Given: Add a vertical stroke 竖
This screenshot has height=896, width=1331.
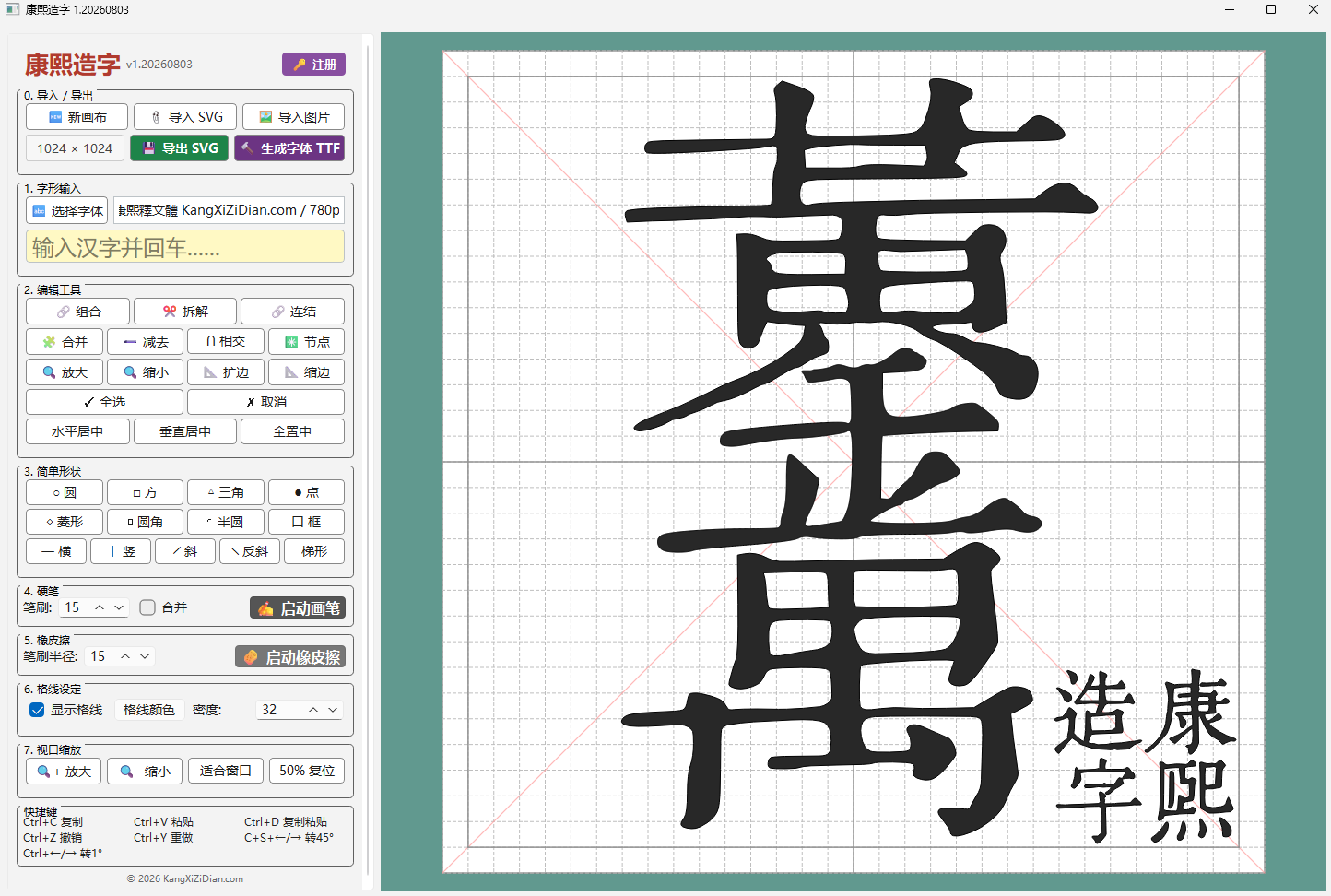Looking at the screenshot, I should click(x=121, y=551).
